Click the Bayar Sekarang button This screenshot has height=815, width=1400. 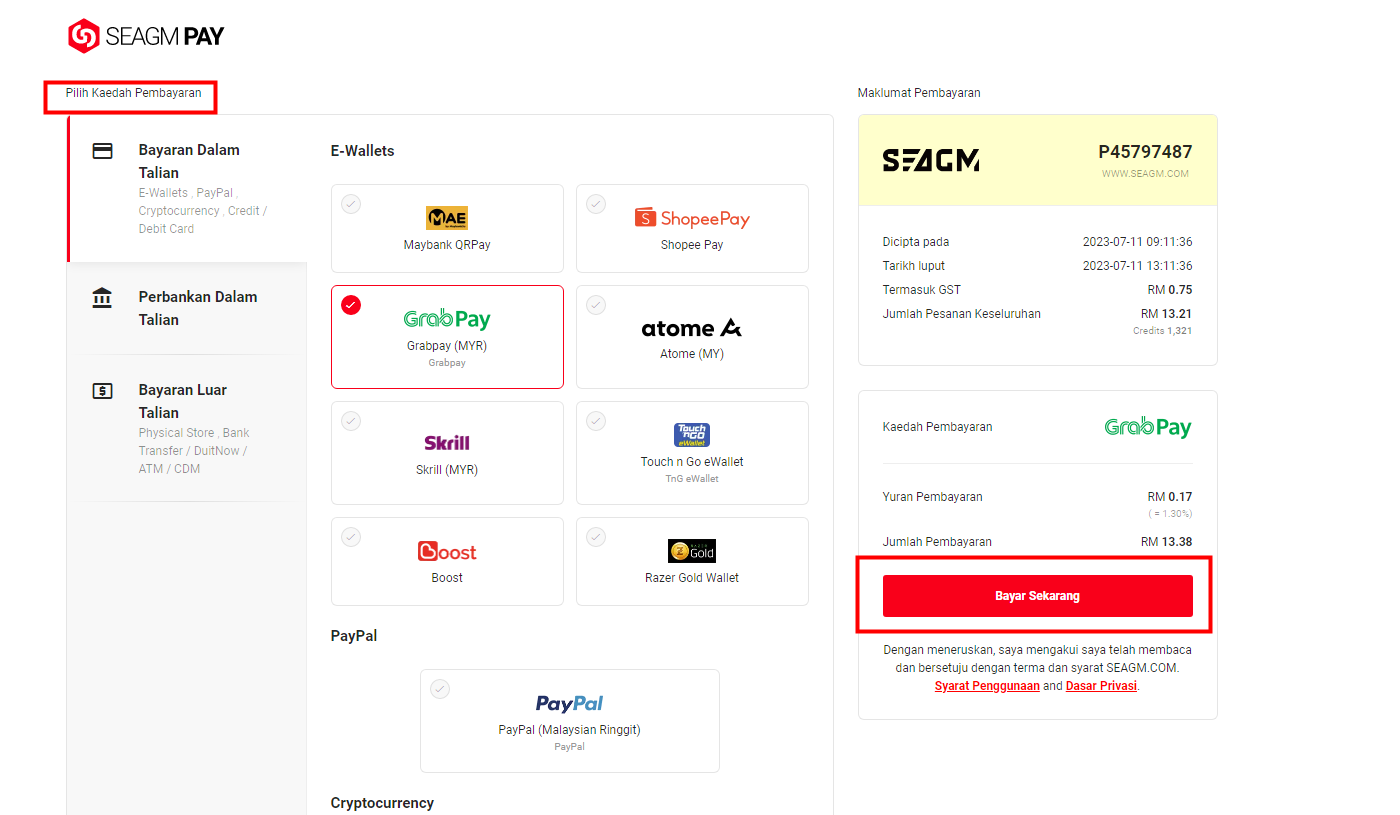click(x=1037, y=596)
